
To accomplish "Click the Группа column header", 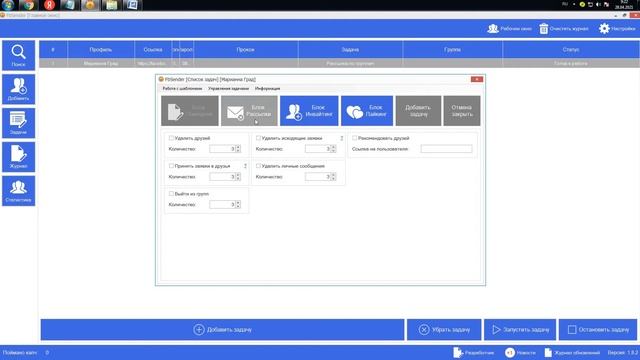I will click(453, 49).
